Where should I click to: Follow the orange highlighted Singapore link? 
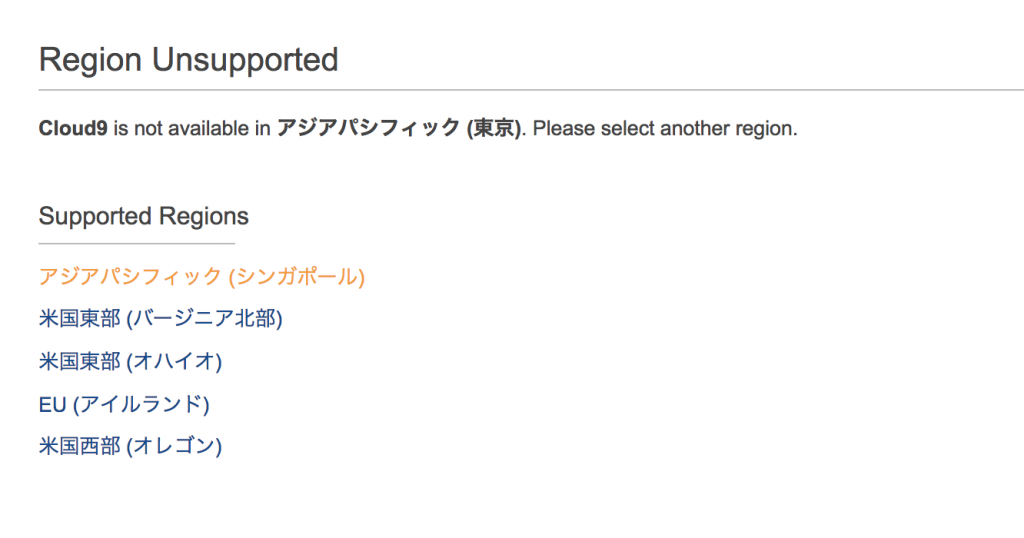pyautogui.click(x=202, y=276)
